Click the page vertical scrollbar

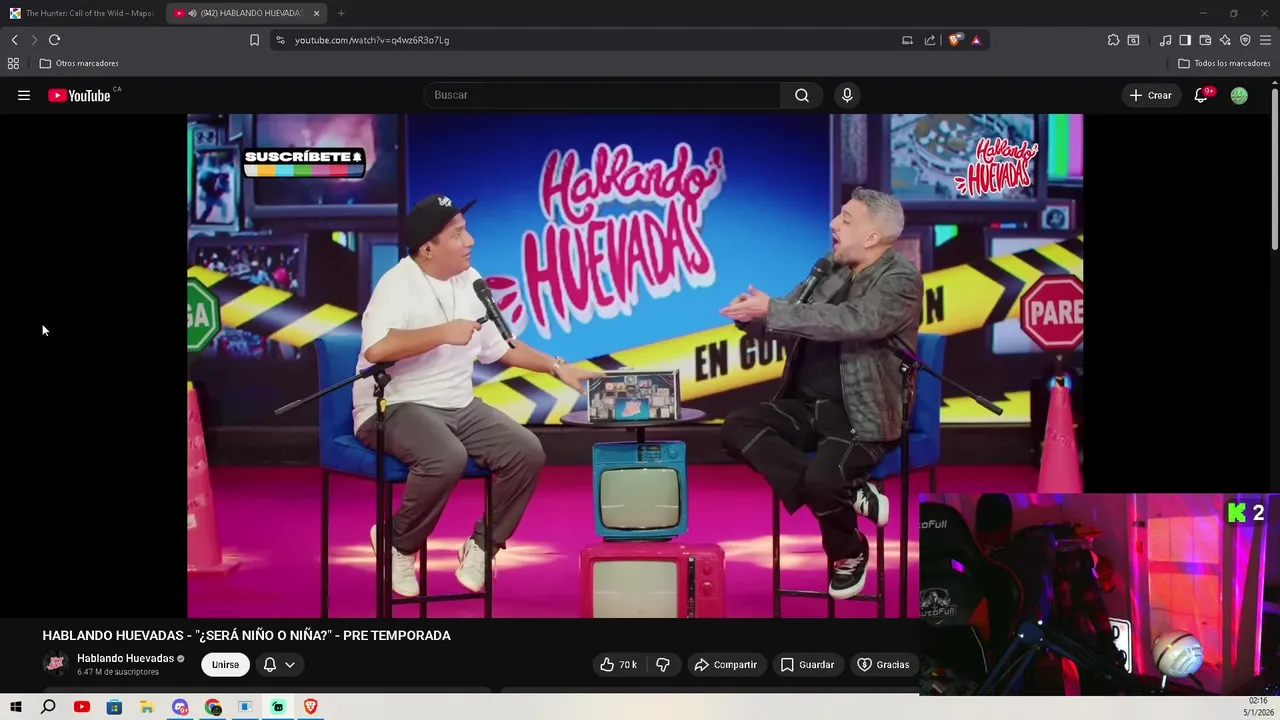[x=1274, y=170]
